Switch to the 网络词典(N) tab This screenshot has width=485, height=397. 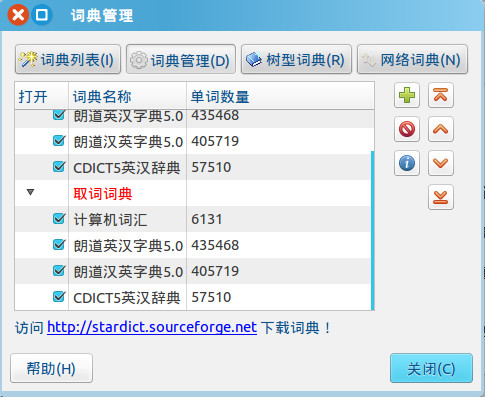click(412, 59)
